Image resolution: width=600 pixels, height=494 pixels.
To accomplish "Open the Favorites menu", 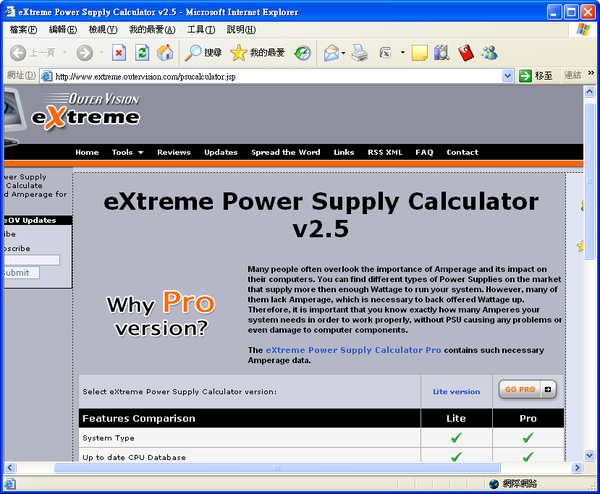I will click(152, 29).
